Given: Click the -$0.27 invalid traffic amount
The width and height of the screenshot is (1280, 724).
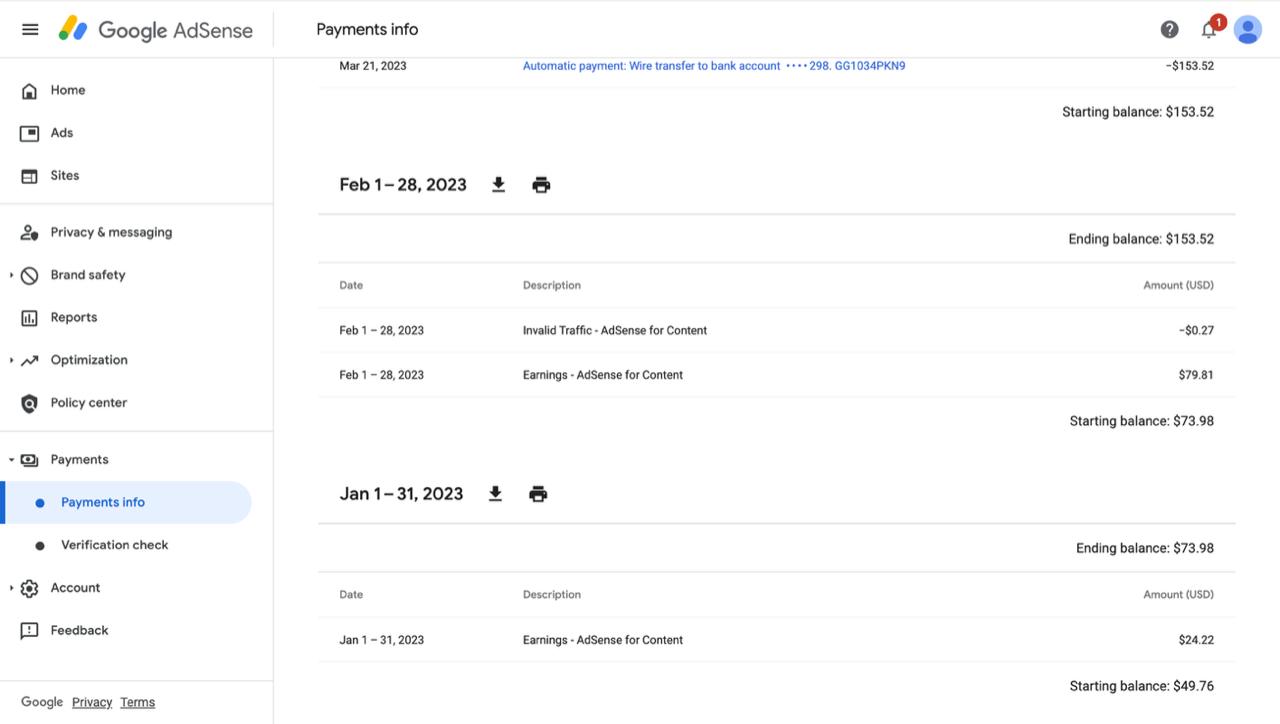Looking at the screenshot, I should (x=1196, y=330).
